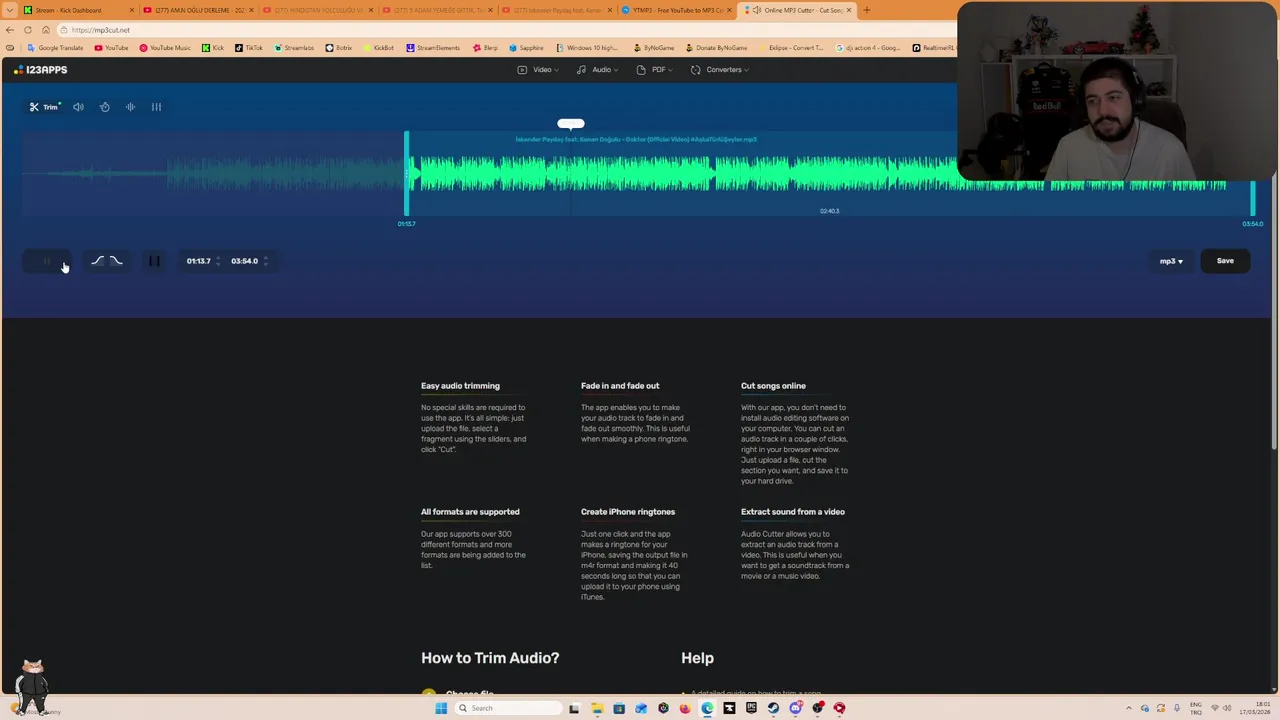
Task: Click the Extract sound from a video heading
Action: tap(793, 512)
